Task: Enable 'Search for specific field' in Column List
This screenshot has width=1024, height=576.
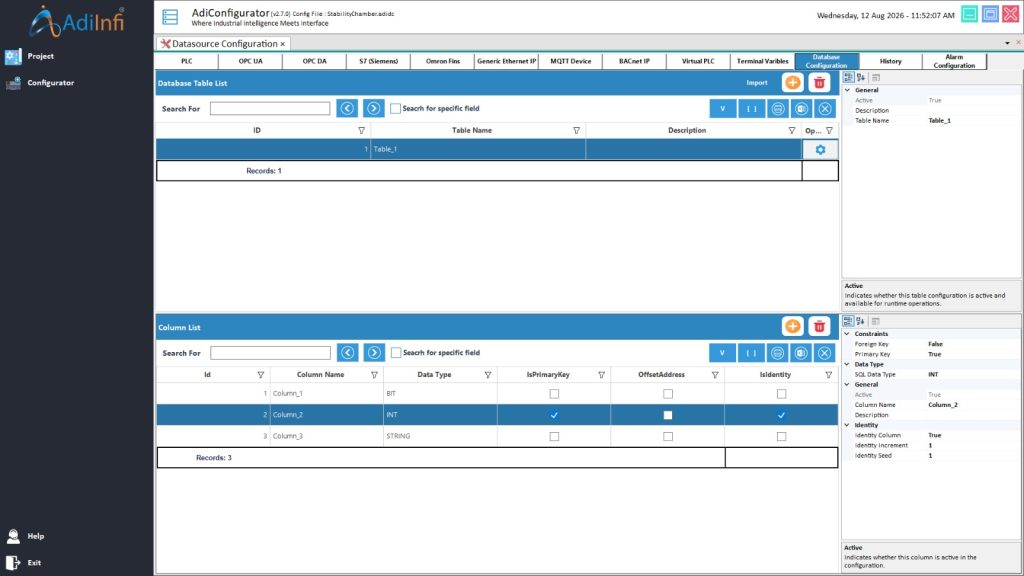Action: click(x=396, y=353)
